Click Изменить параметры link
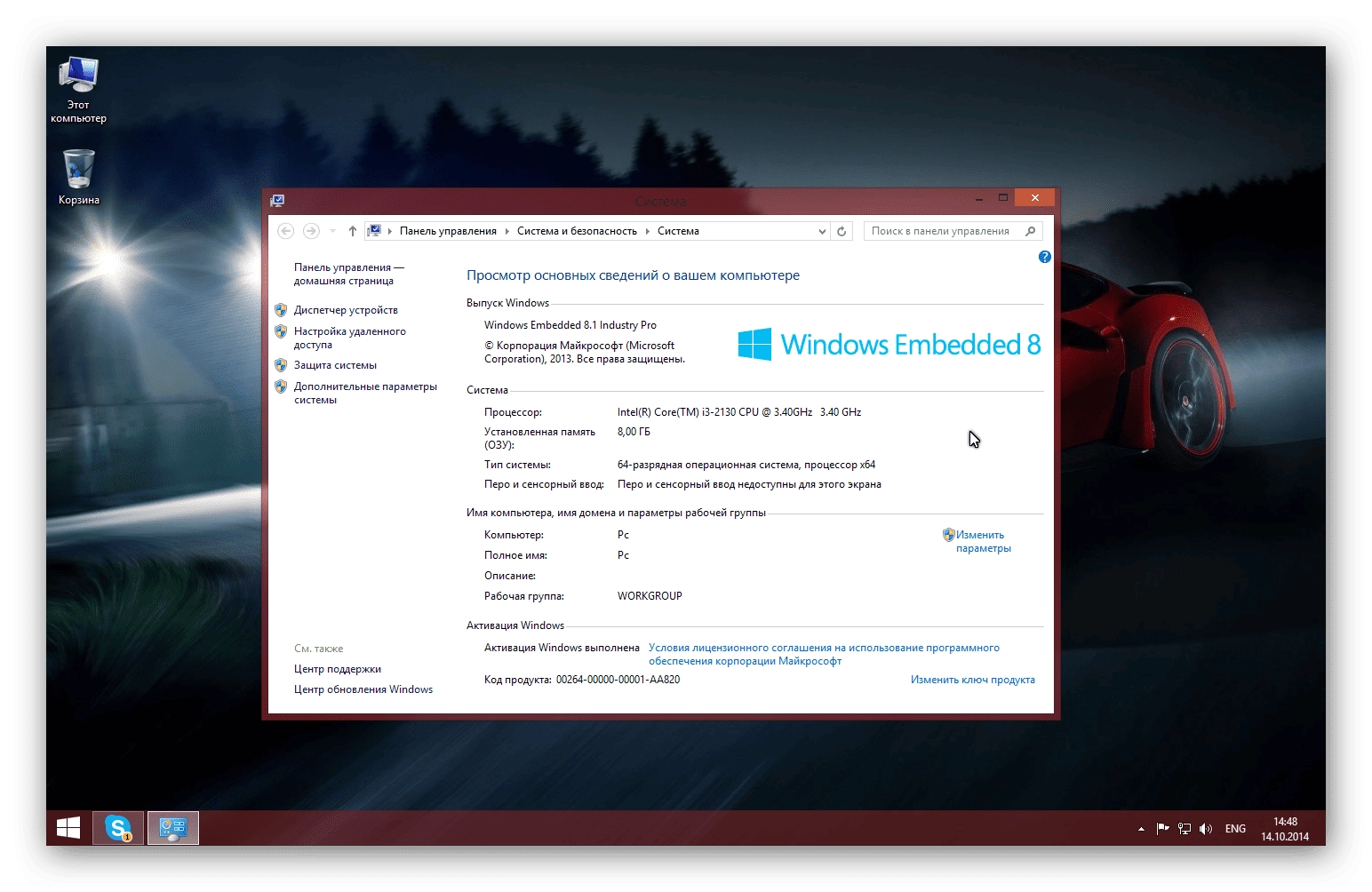 [983, 541]
